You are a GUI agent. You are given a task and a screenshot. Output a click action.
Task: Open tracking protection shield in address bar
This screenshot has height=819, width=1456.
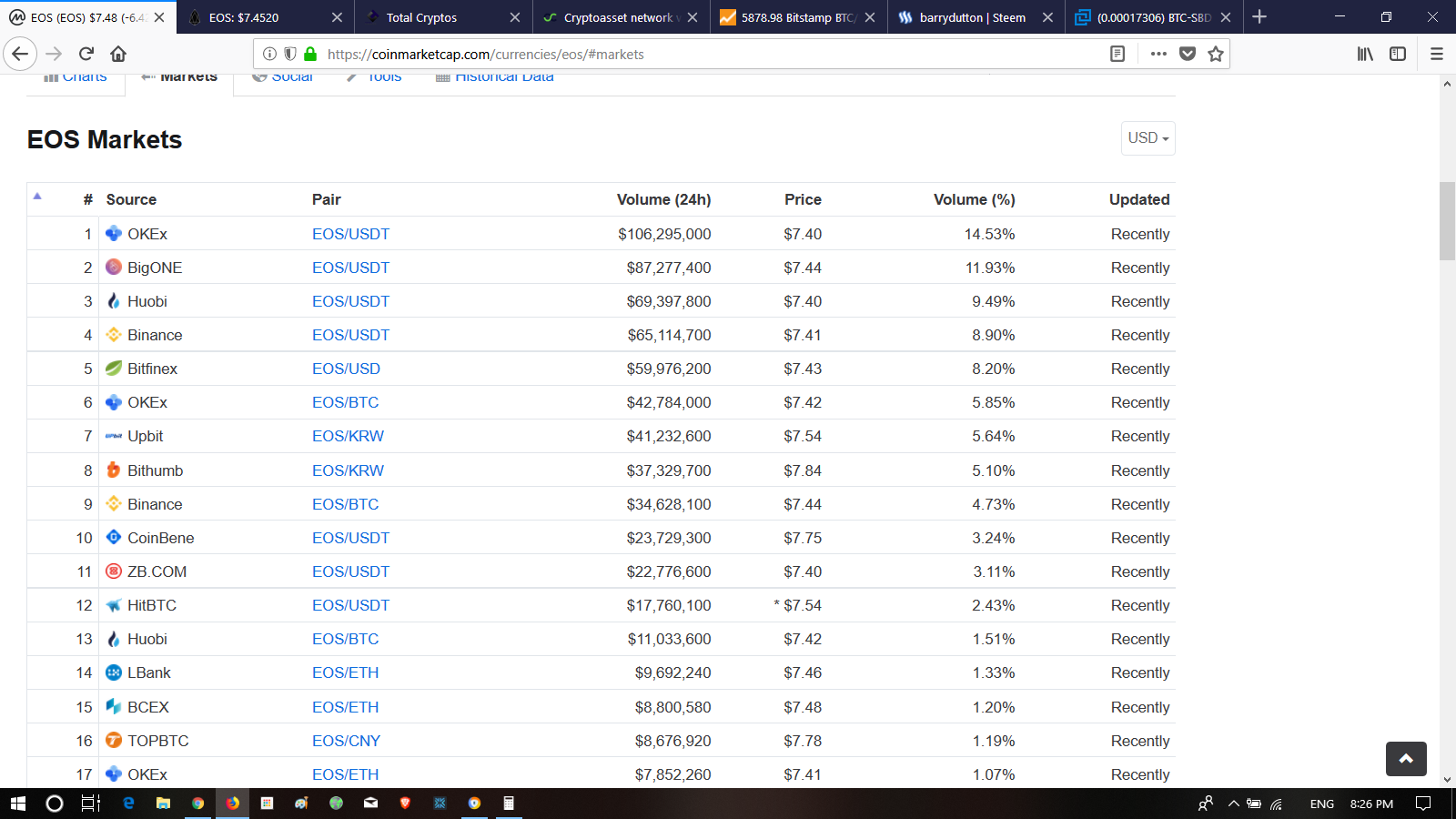click(x=289, y=54)
